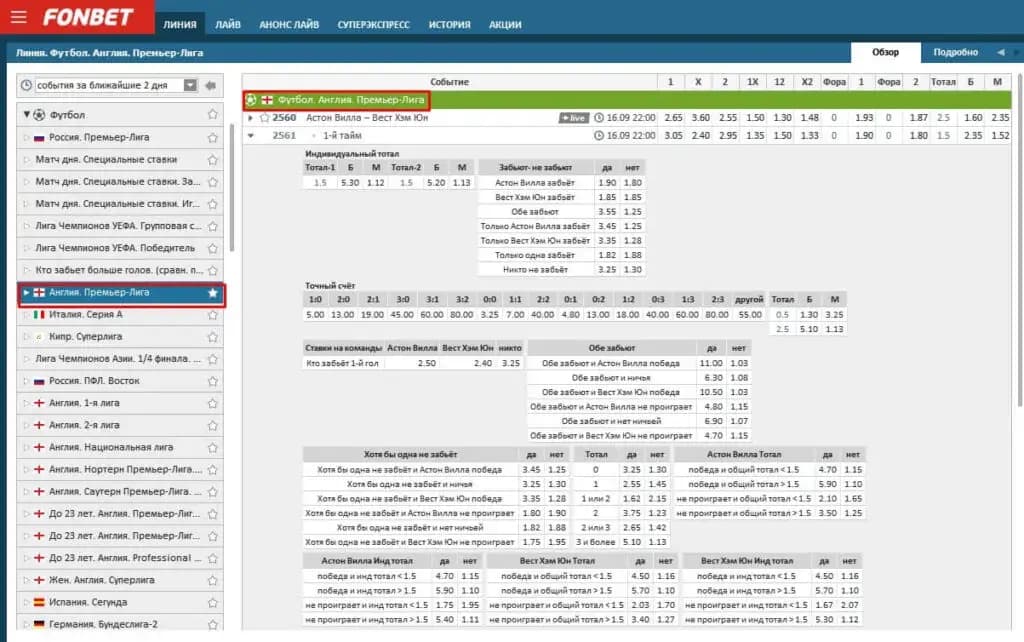Switch to the Обзор view tab
The image size is (1024, 642).
[886, 52]
